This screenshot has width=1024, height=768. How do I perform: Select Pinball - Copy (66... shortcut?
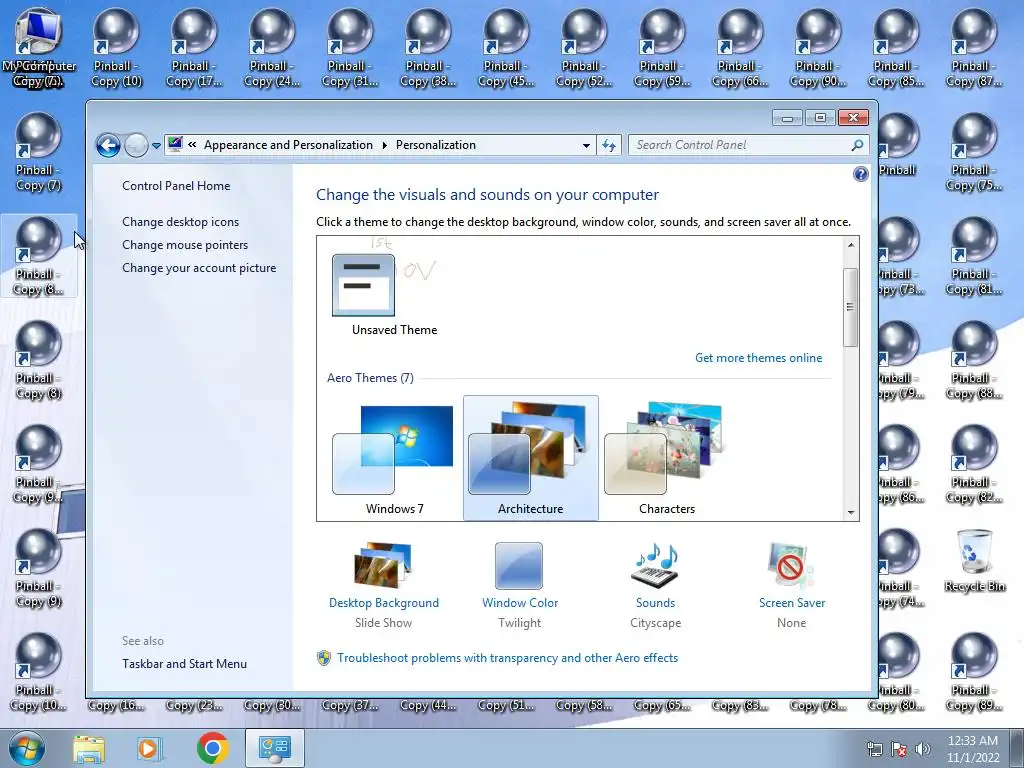(740, 47)
